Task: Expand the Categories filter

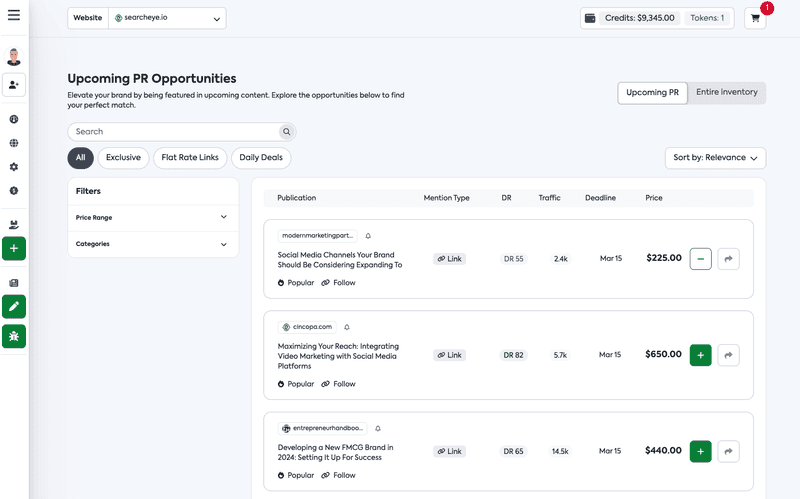Action: (x=153, y=244)
